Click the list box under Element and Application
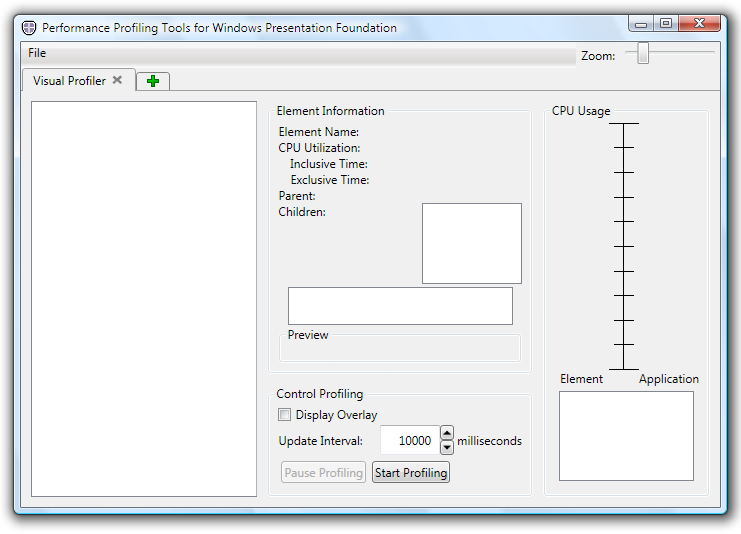Screen dimensions: 741x534 626,436
